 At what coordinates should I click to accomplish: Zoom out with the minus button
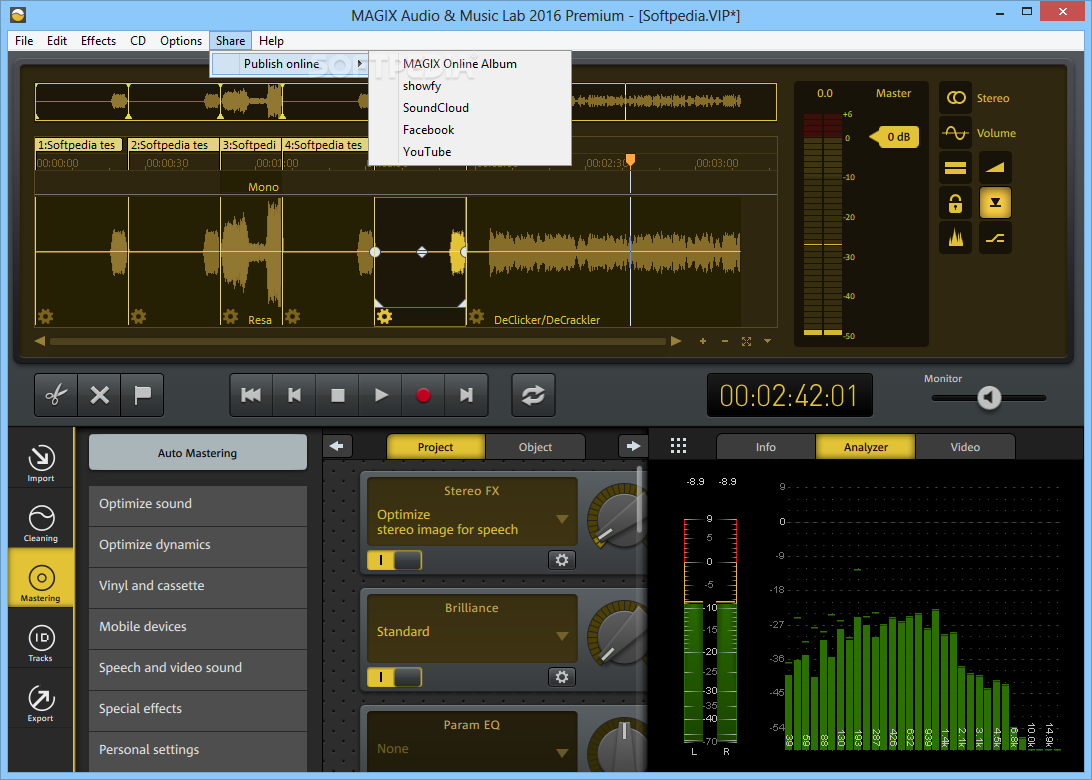tap(725, 341)
